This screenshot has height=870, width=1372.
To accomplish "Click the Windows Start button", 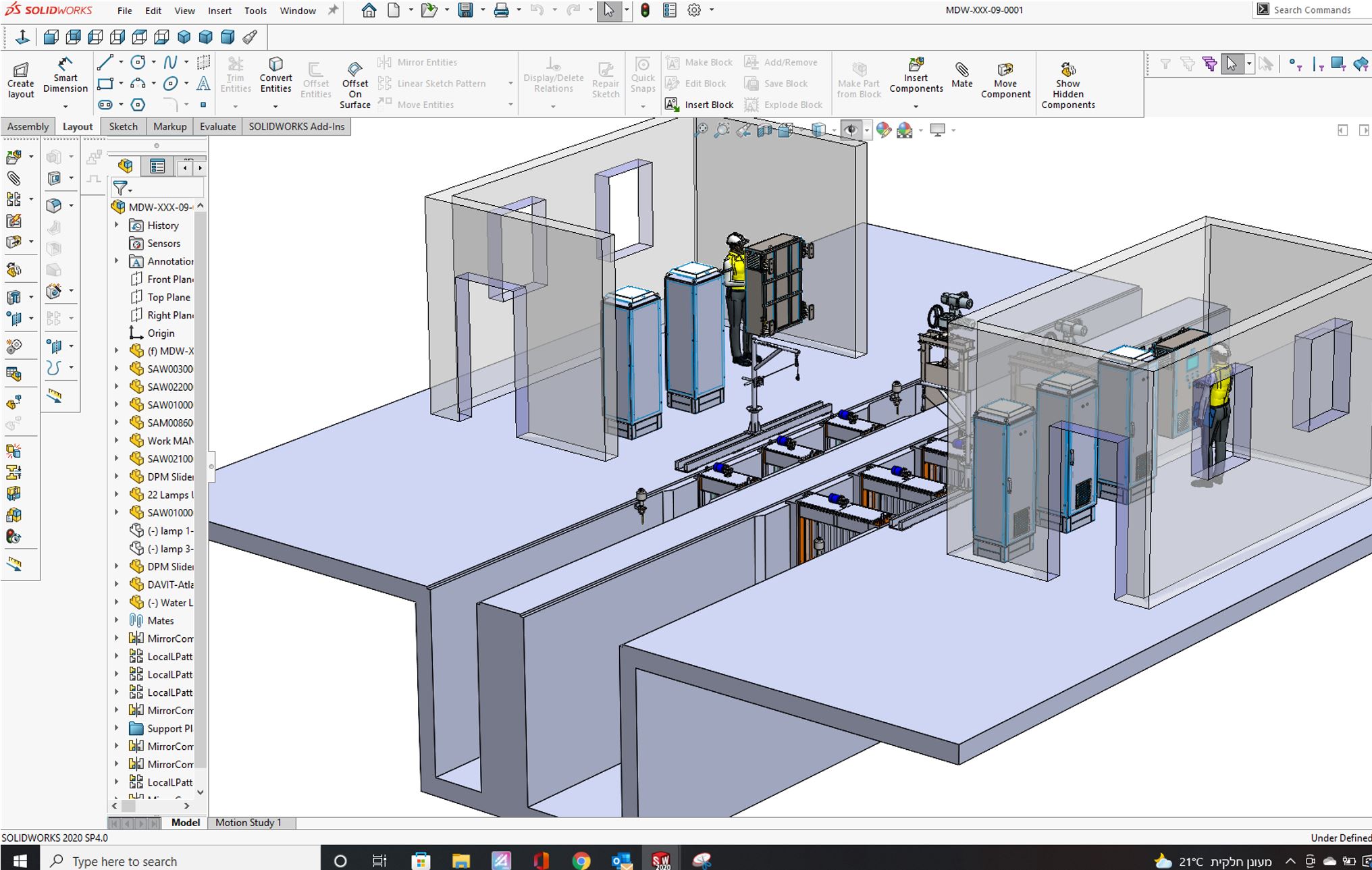I will (x=19, y=861).
